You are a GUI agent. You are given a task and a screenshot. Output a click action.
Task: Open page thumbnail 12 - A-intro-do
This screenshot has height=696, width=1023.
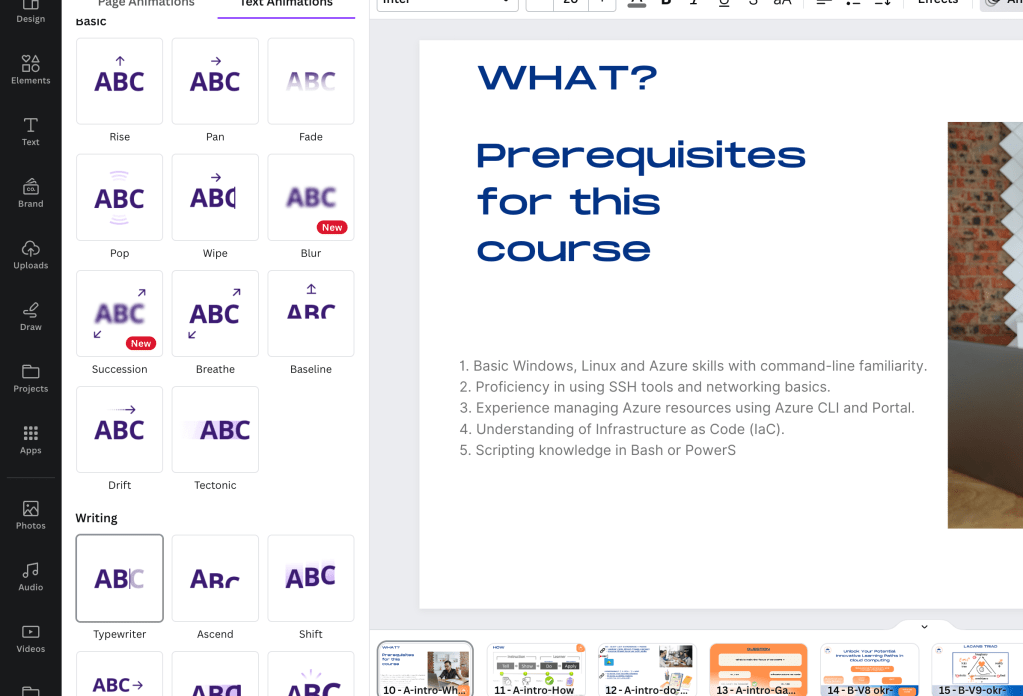point(647,669)
